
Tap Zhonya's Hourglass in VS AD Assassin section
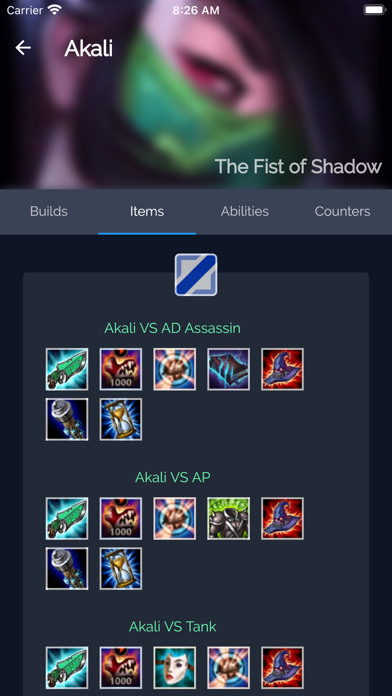[121, 419]
